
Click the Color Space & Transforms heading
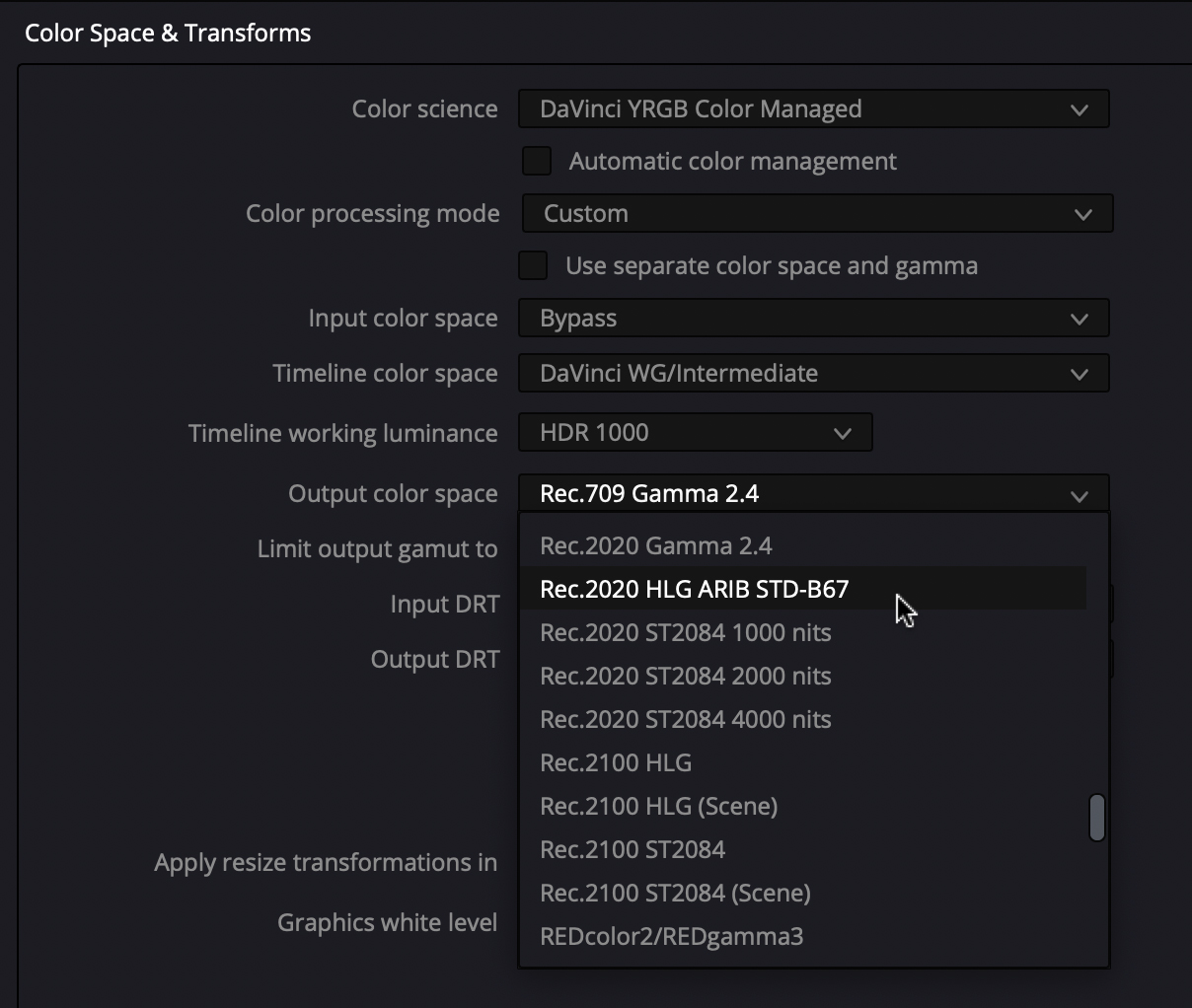(168, 33)
